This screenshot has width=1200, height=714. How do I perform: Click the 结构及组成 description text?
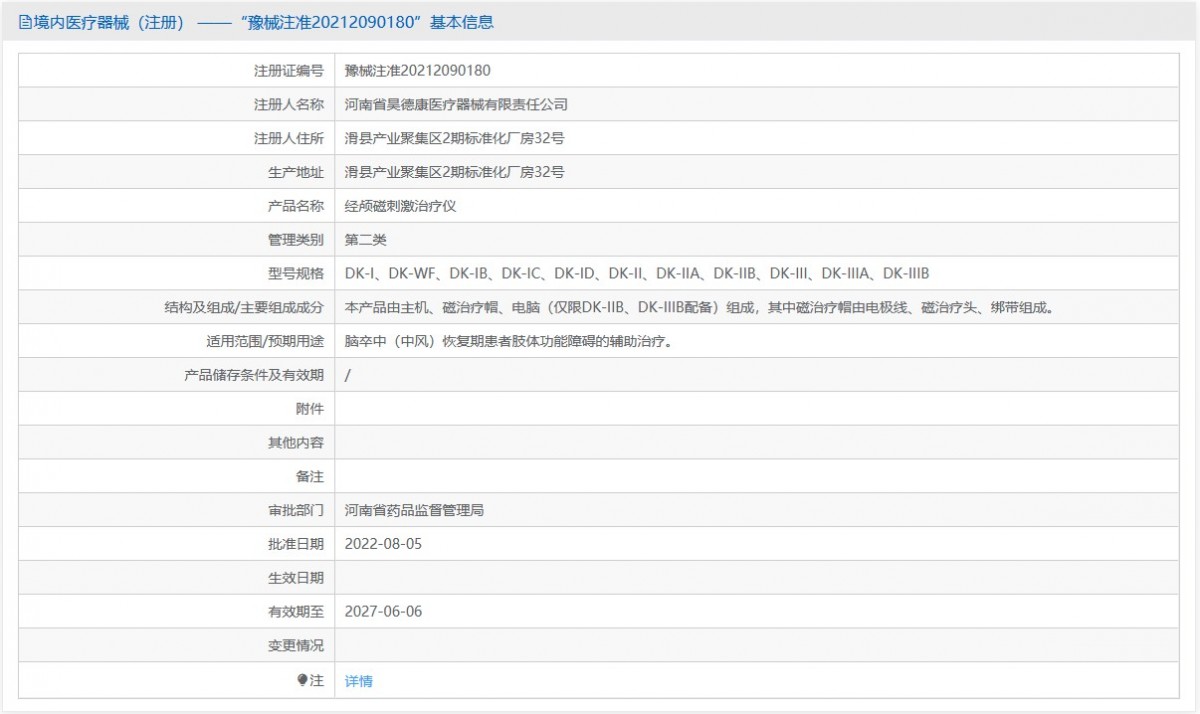pos(698,308)
